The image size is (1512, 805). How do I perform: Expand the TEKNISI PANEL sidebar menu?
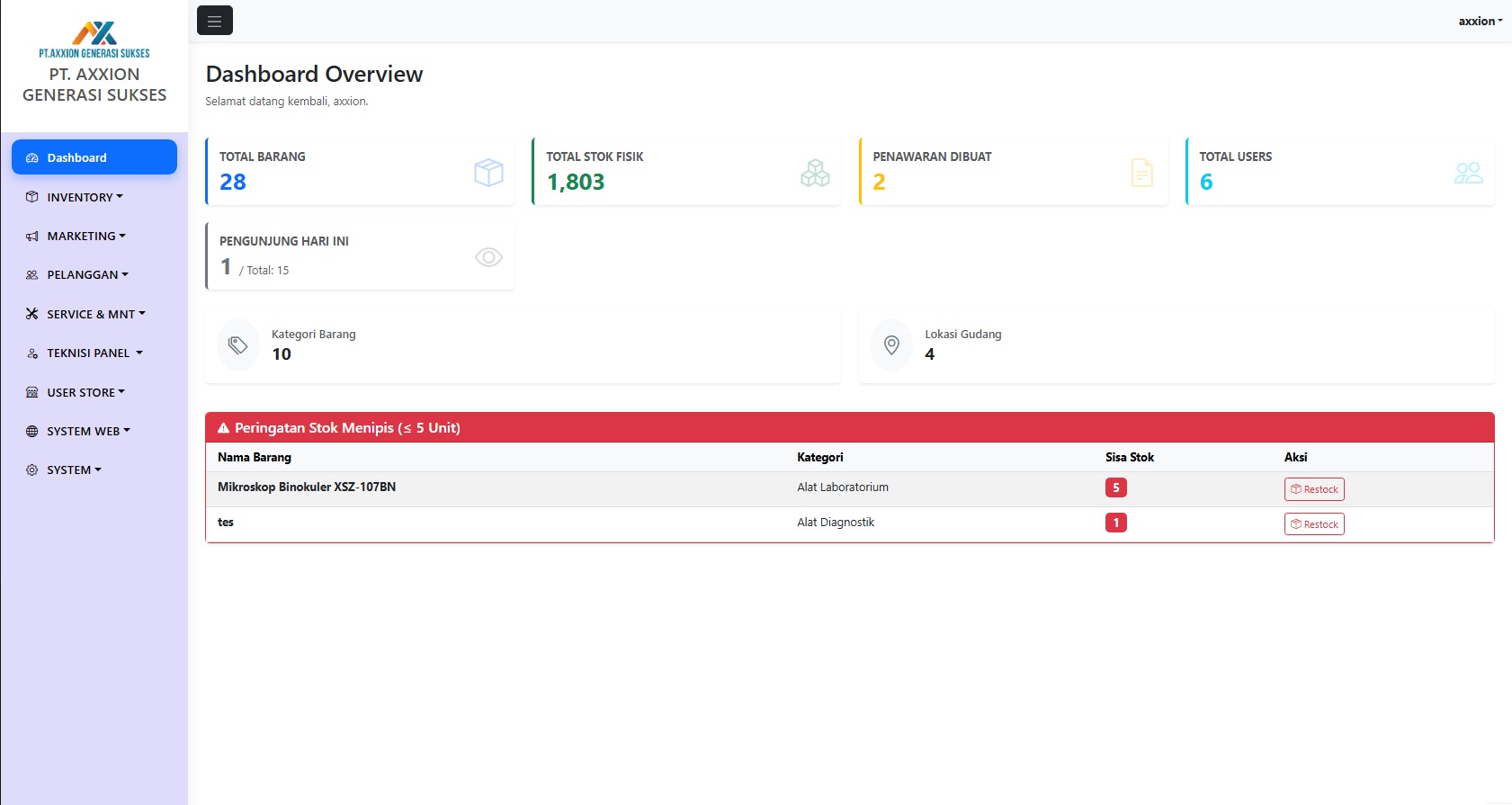tap(94, 353)
